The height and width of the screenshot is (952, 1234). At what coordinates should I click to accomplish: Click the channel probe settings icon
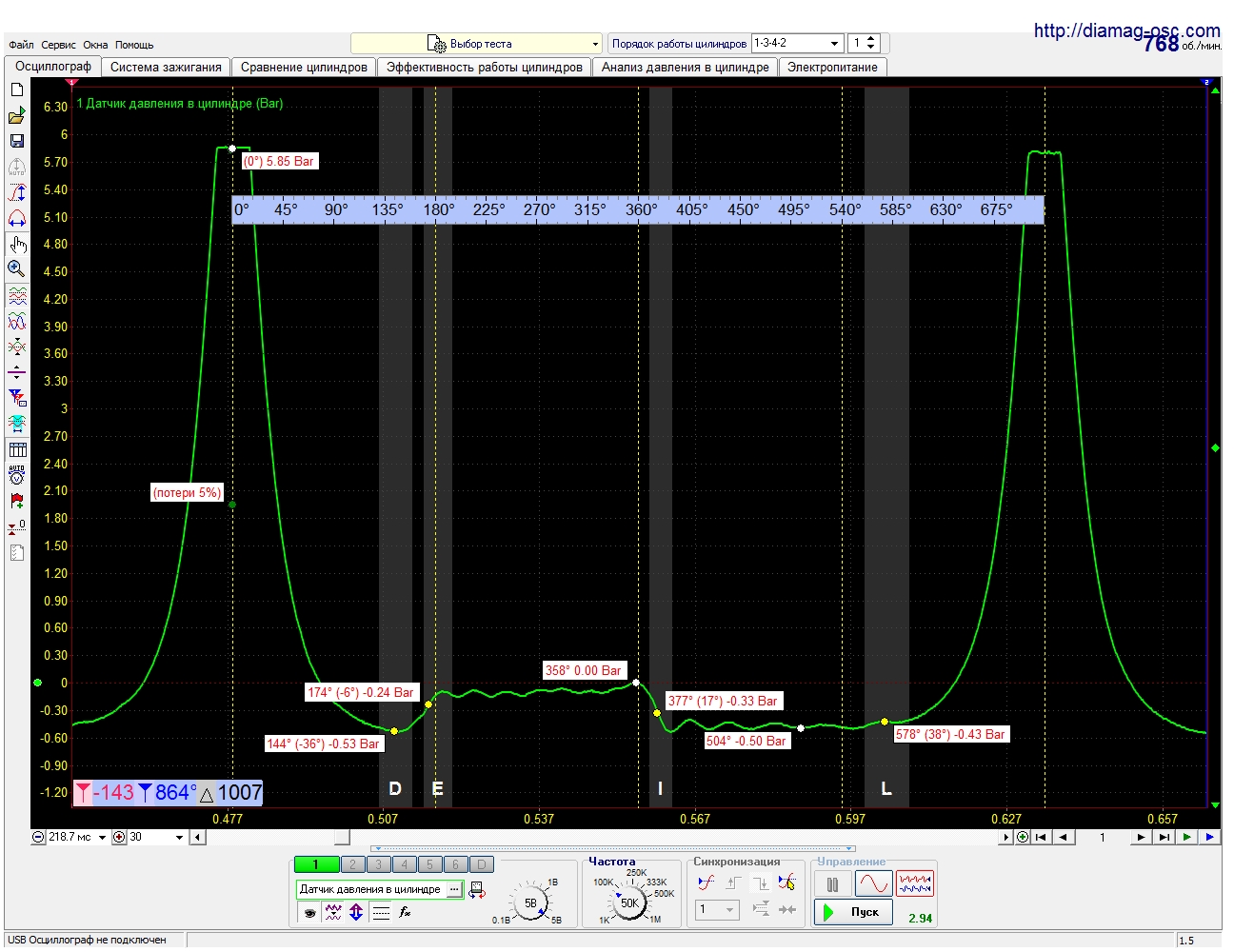pyautogui.click(x=477, y=889)
